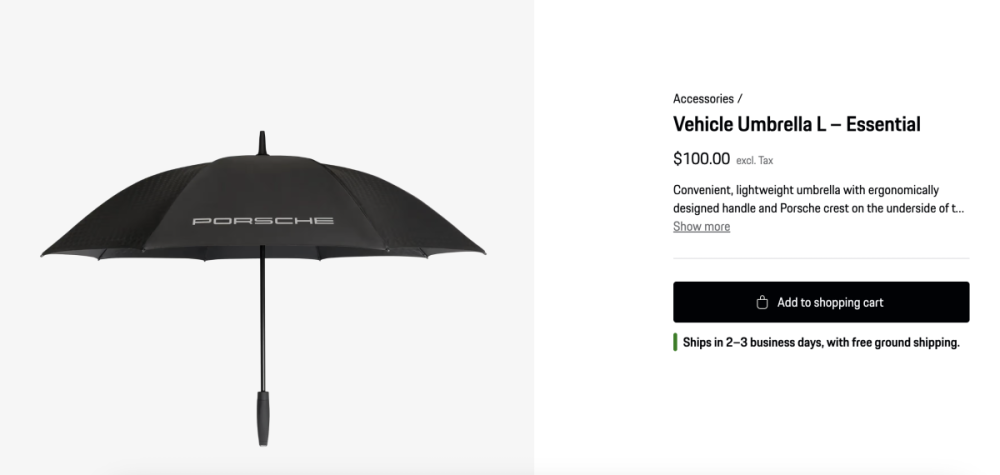Screen dimensions: 1000x475
Task: Click the free ground shipping notice text
Action: pyautogui.click(x=821, y=342)
